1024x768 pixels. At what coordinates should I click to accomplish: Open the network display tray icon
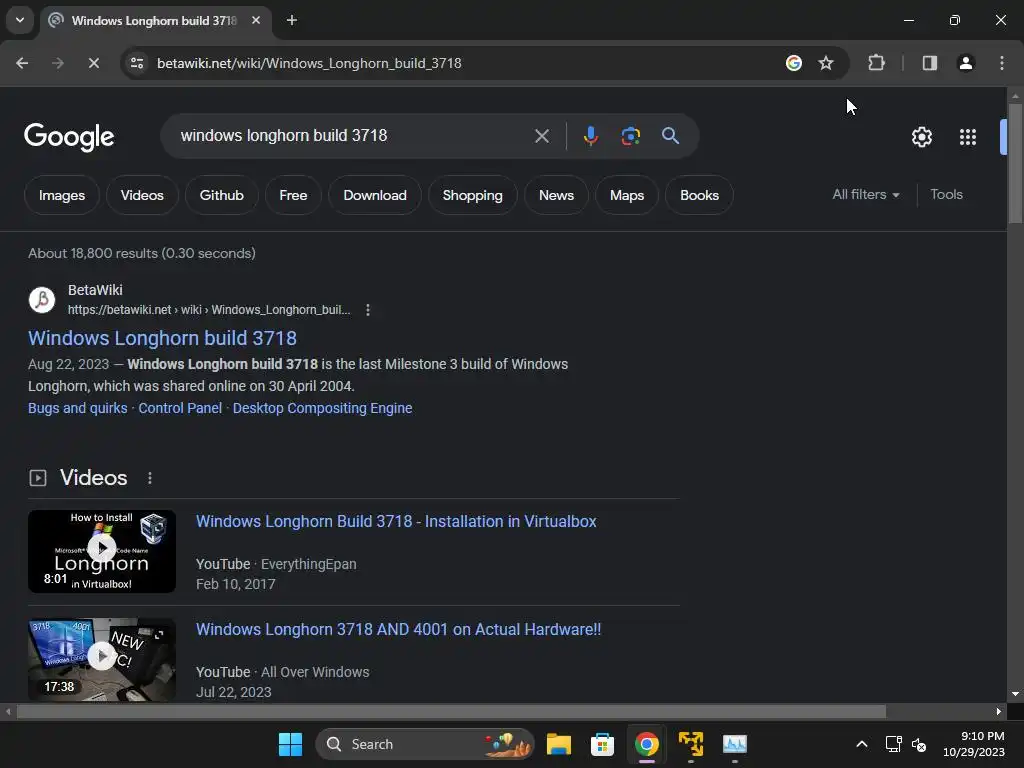coord(893,744)
